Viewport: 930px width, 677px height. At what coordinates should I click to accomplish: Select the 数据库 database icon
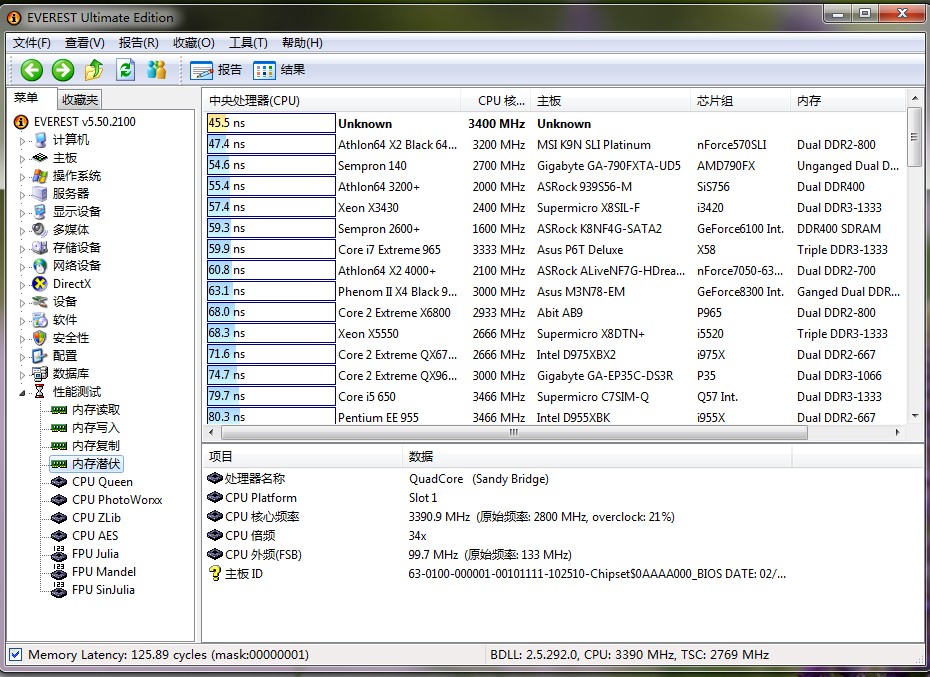click(x=40, y=374)
